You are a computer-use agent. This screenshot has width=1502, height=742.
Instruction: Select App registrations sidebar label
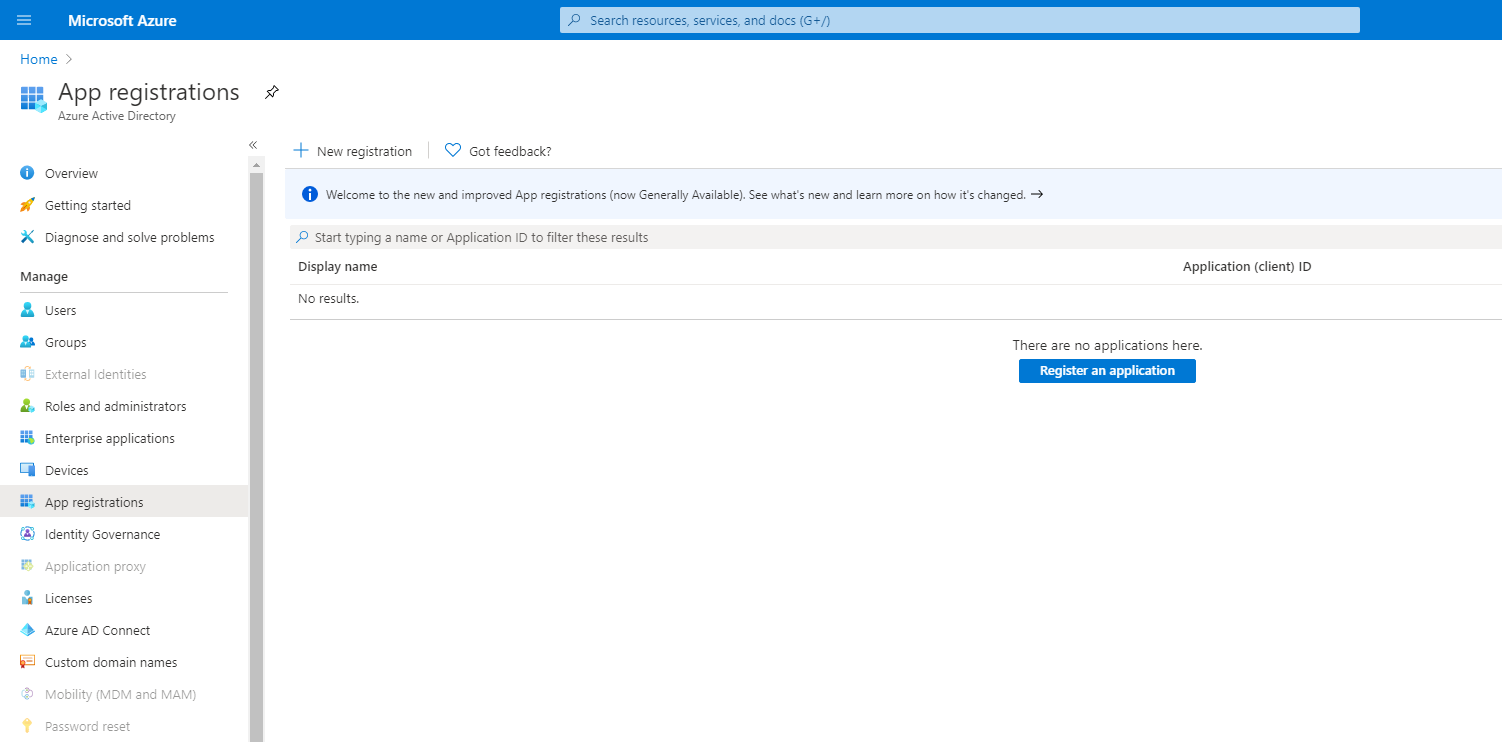(94, 502)
